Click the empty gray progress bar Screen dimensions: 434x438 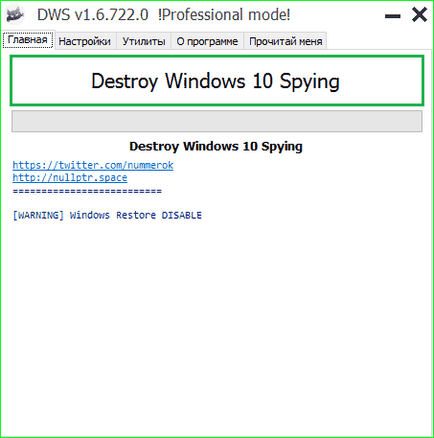click(x=217, y=121)
